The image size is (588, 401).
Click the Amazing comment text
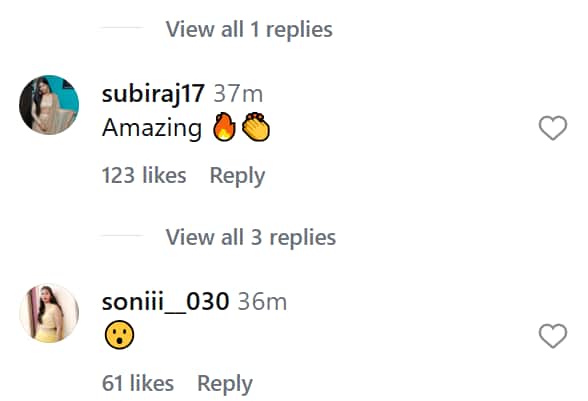(152, 128)
